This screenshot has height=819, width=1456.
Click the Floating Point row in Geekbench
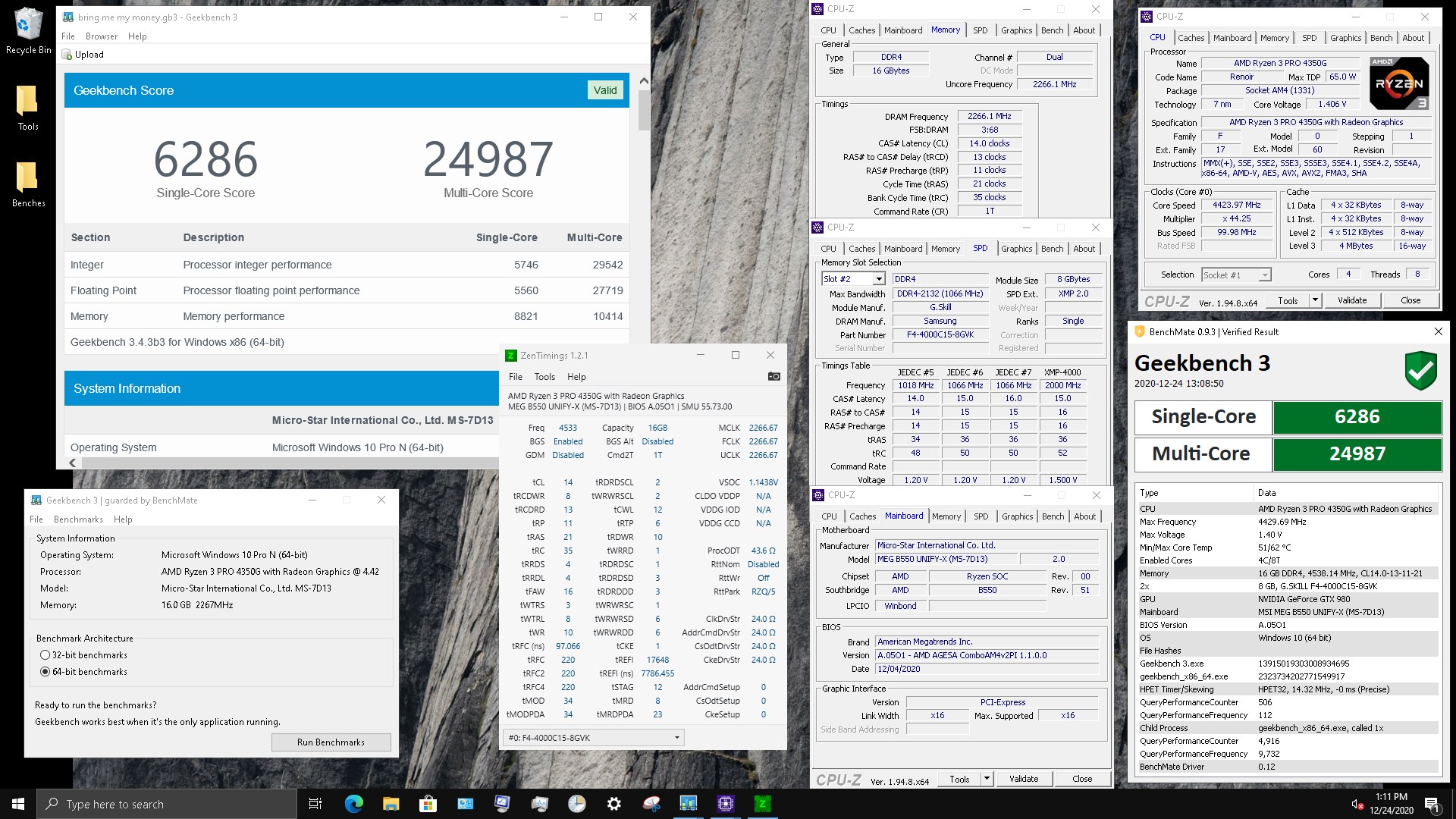[x=347, y=290]
